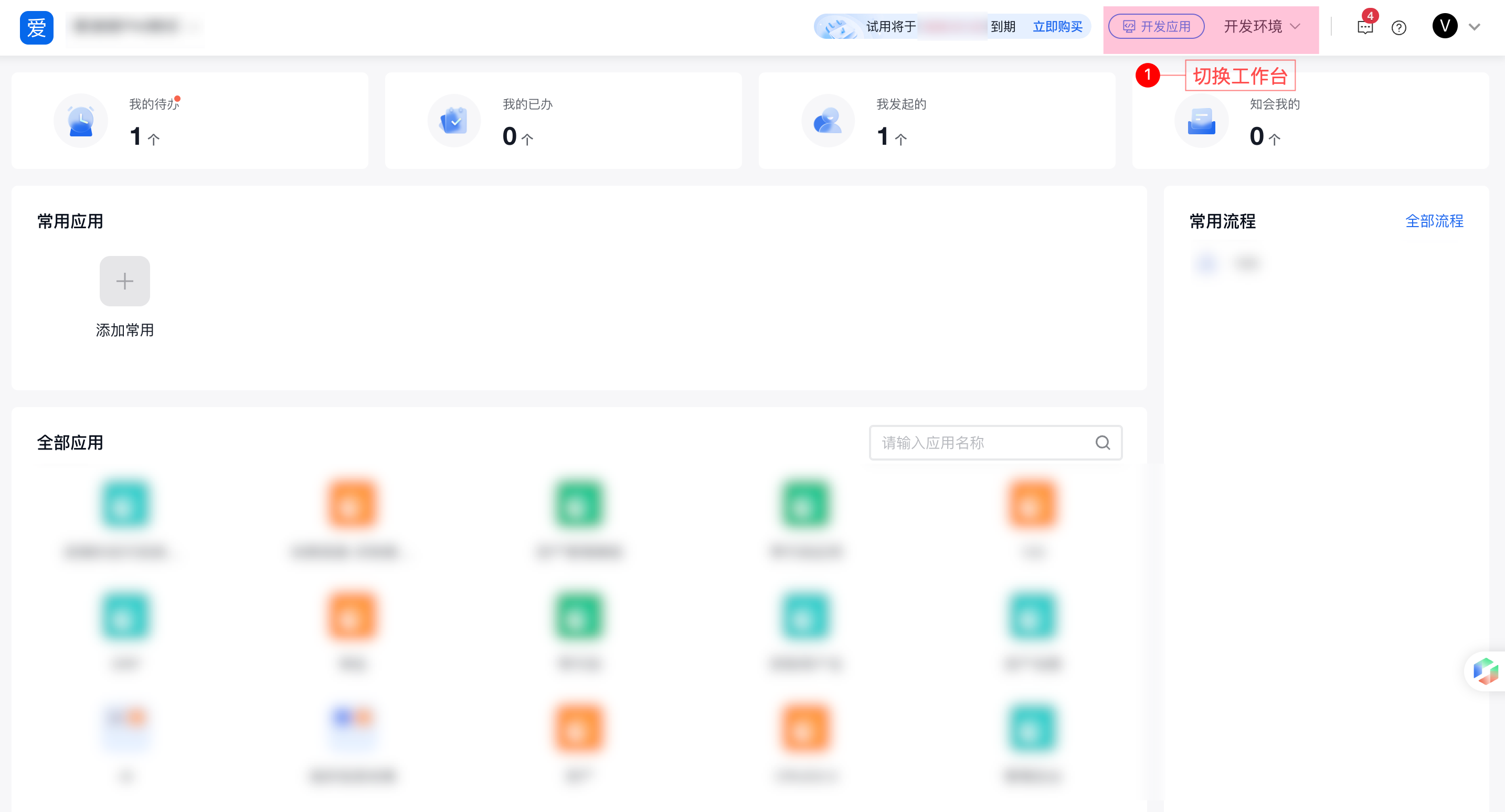This screenshot has height=812, width=1505.
Task: Expand the user account chevron menu
Action: coord(1475,27)
